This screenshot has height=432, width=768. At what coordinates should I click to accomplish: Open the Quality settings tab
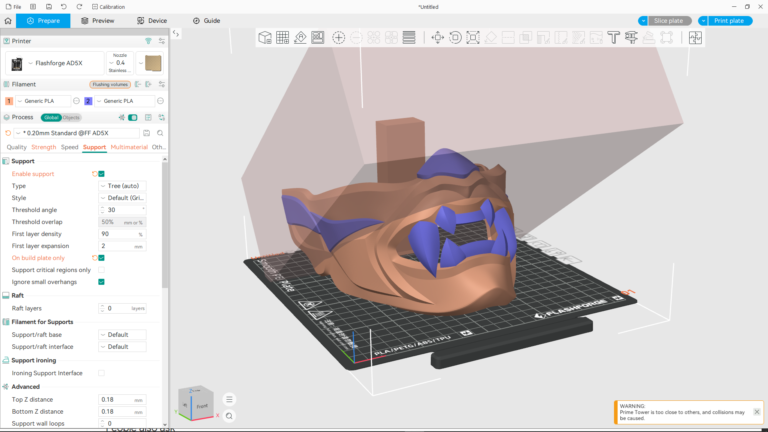(x=16, y=147)
